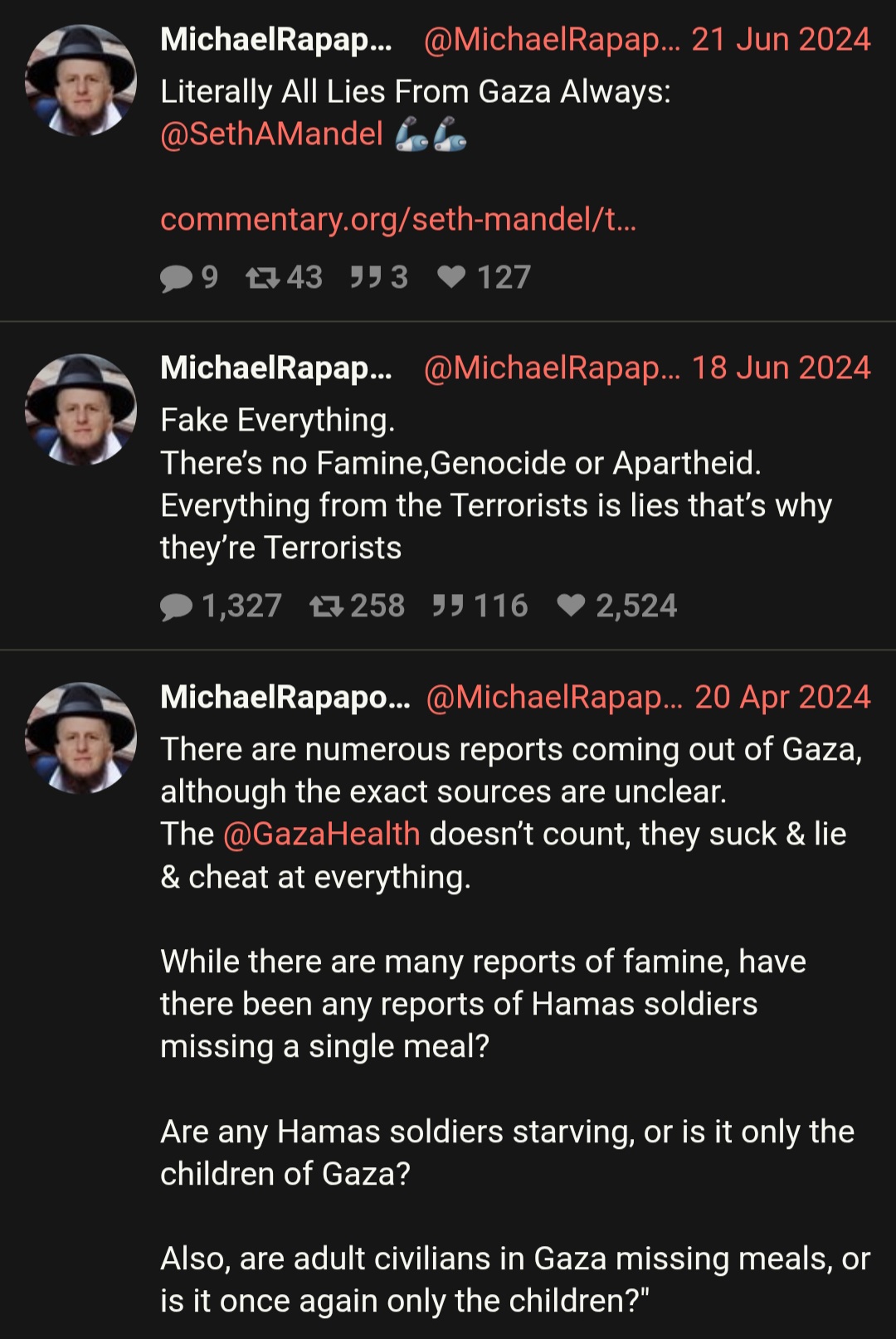Click the avatar on the Fake Everything tweet

point(80,410)
